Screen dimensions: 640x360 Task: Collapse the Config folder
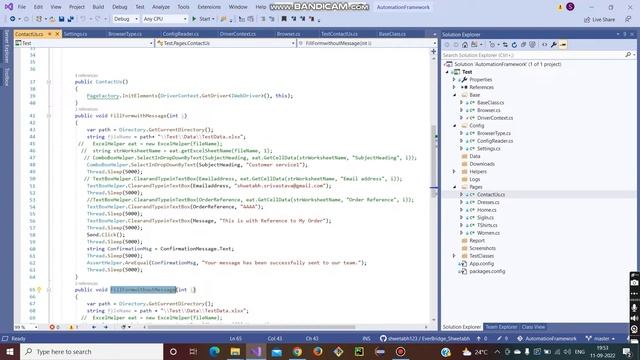point(454,125)
